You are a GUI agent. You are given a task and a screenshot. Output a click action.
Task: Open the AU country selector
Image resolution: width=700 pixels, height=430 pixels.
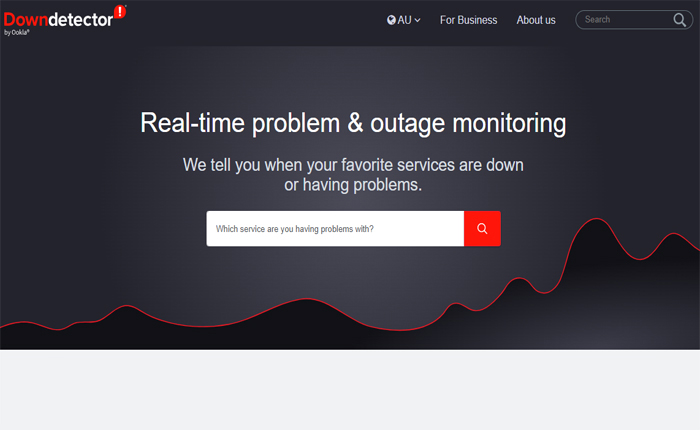point(404,20)
